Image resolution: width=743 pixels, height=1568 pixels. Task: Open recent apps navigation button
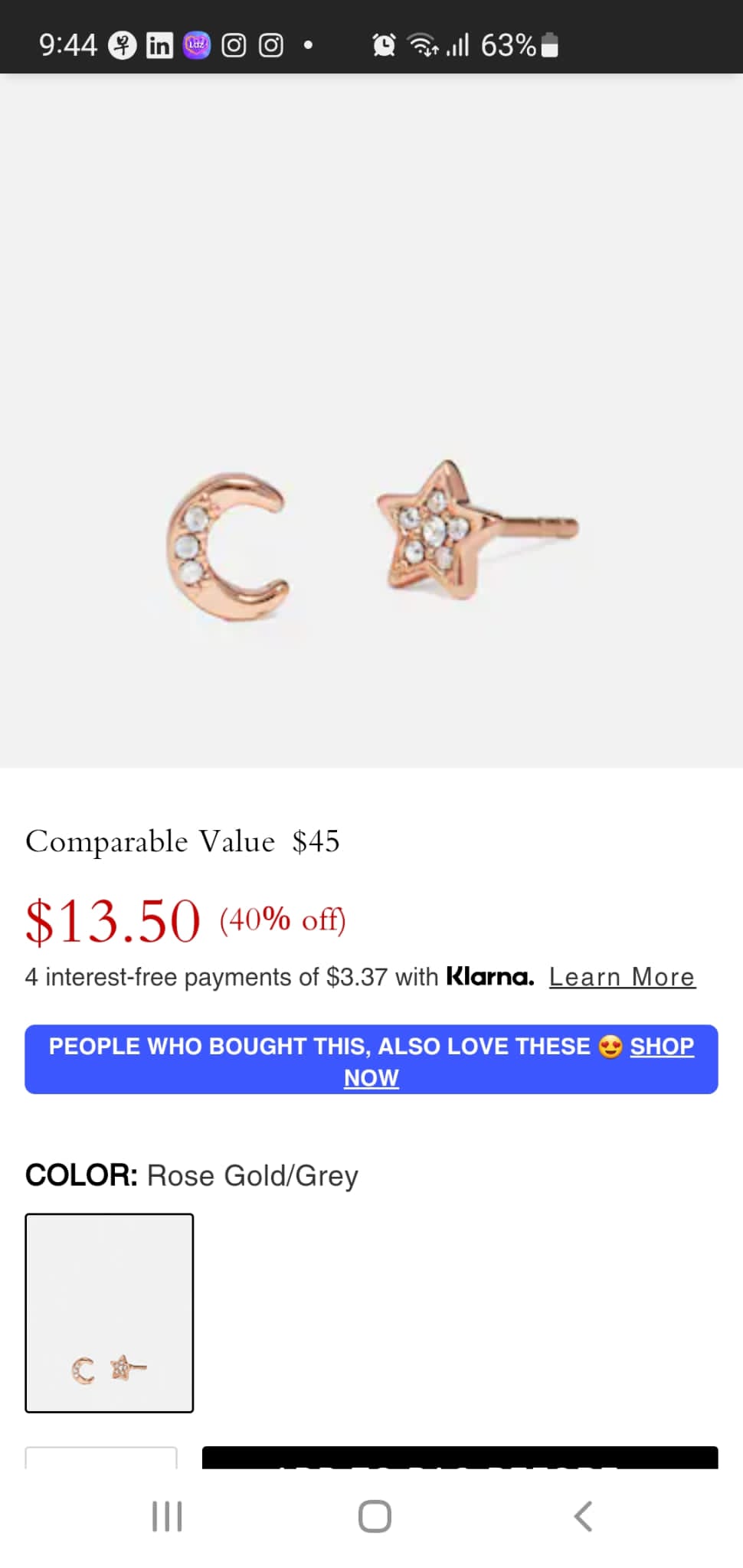pos(167,1516)
